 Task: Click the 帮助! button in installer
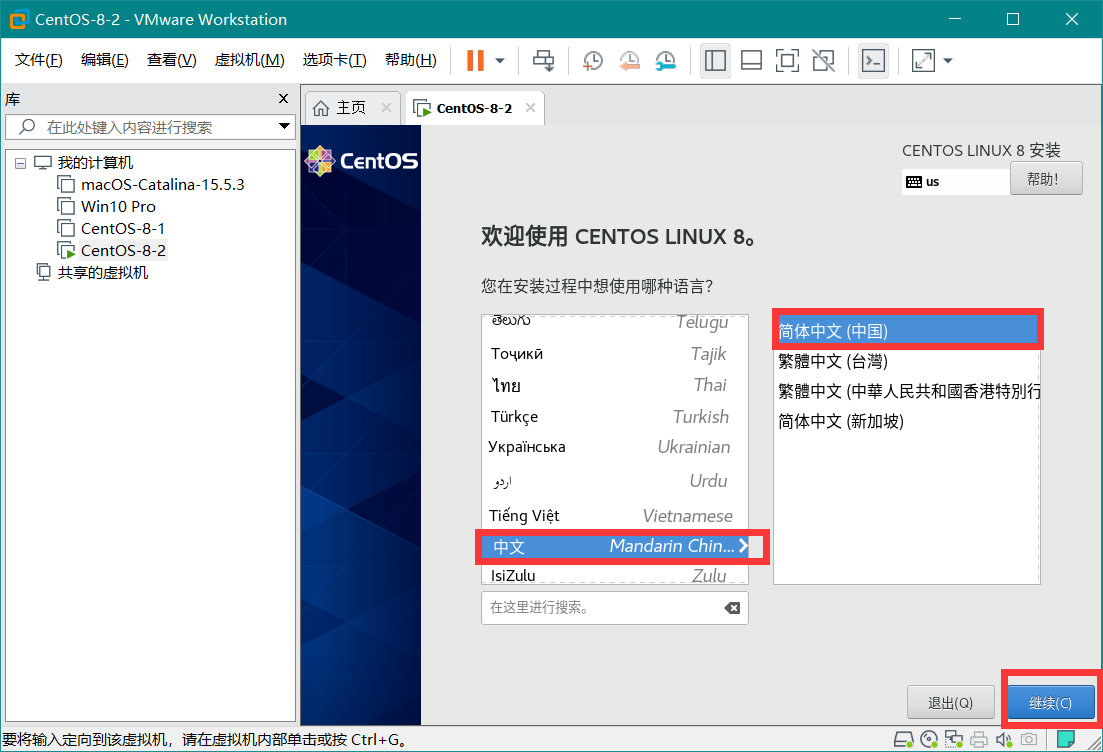pos(1046,179)
